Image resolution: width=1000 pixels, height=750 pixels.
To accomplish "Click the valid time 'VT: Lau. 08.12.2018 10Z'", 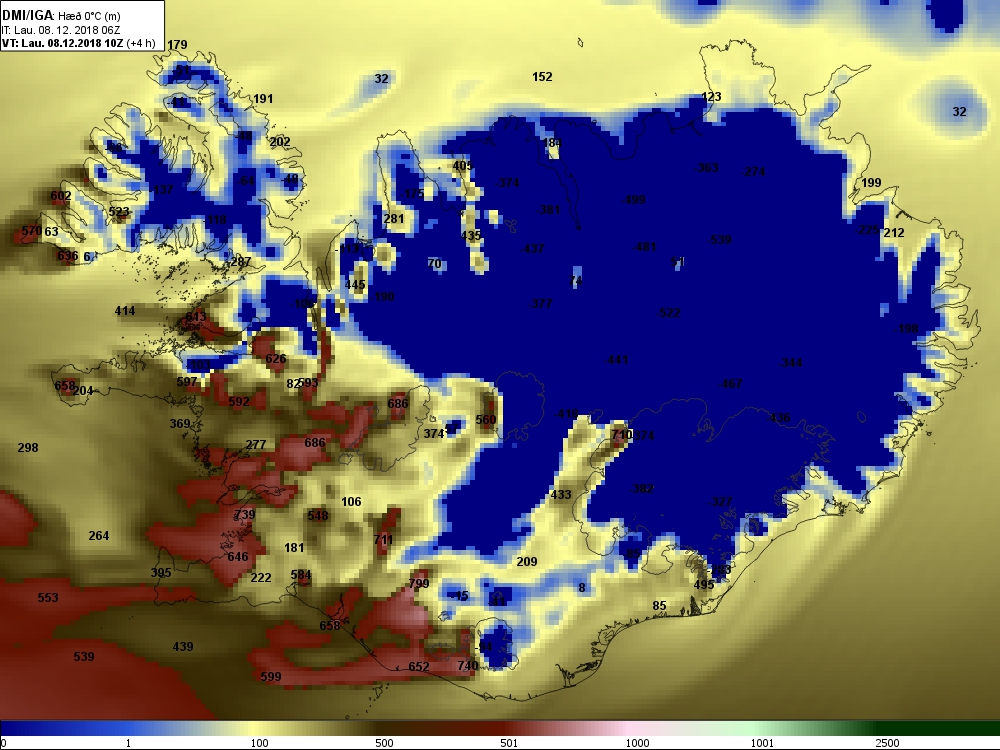I will click(63, 43).
